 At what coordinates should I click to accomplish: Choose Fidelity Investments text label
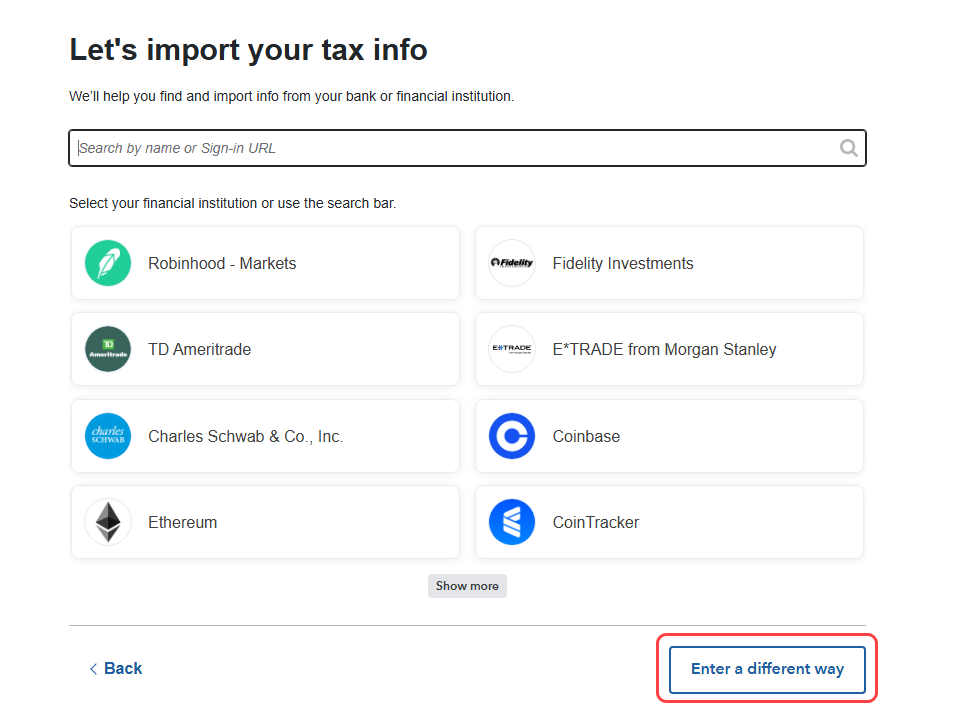click(623, 263)
